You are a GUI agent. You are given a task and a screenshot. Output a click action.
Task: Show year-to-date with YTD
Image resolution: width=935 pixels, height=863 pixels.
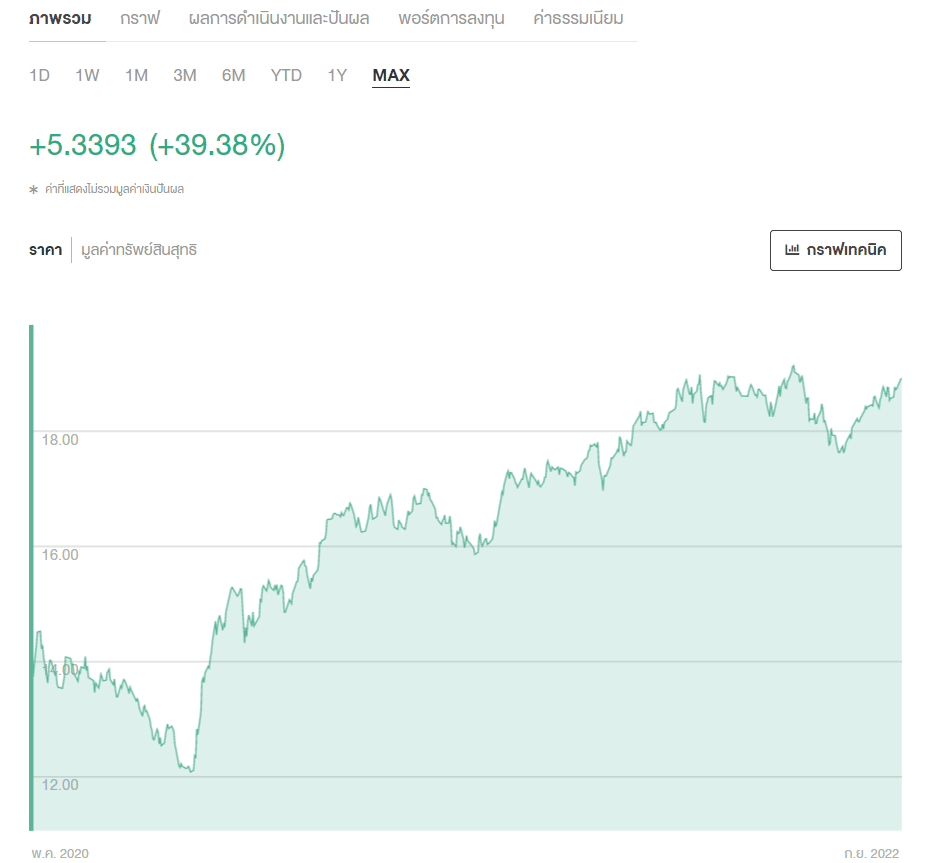click(286, 76)
